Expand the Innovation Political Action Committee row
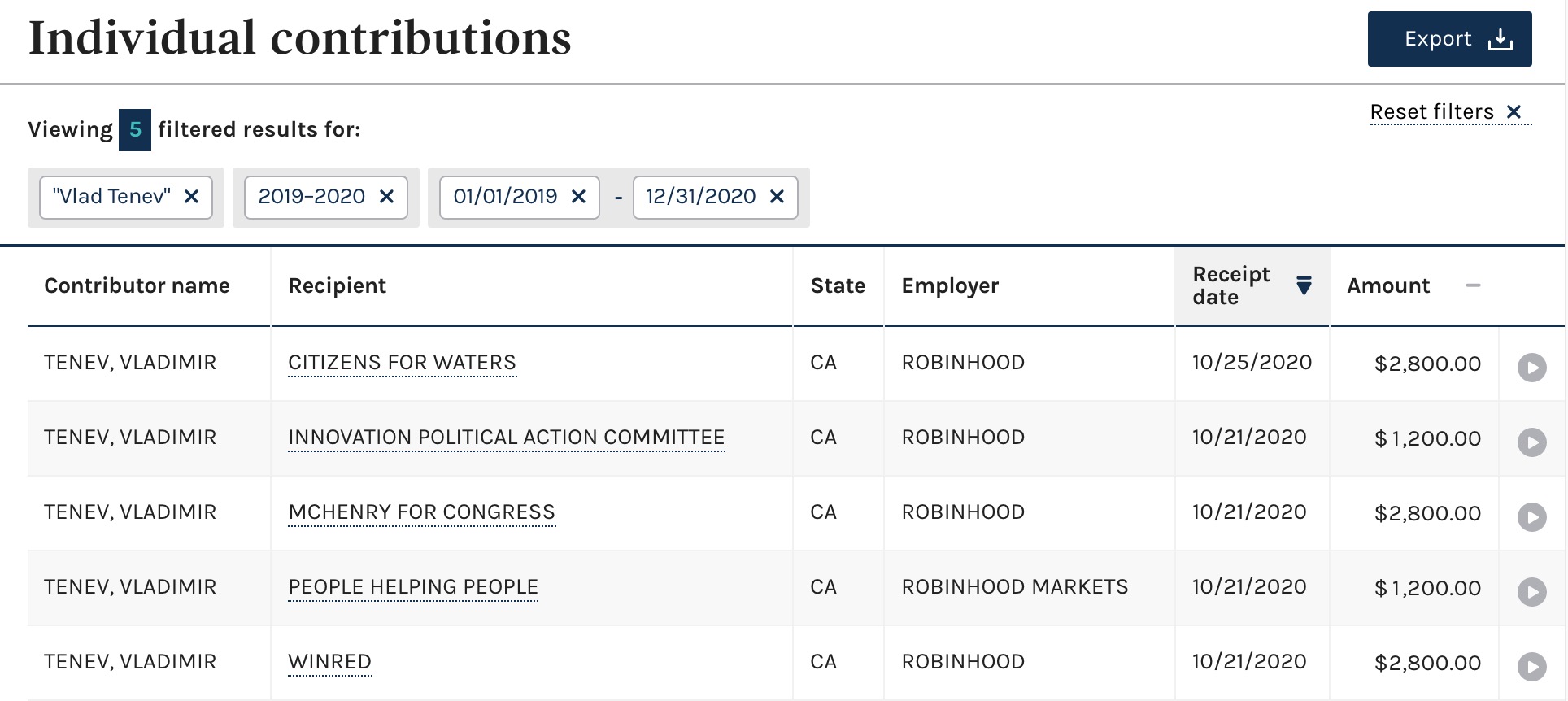Image resolution: width=1568 pixels, height=701 pixels. click(x=1531, y=442)
